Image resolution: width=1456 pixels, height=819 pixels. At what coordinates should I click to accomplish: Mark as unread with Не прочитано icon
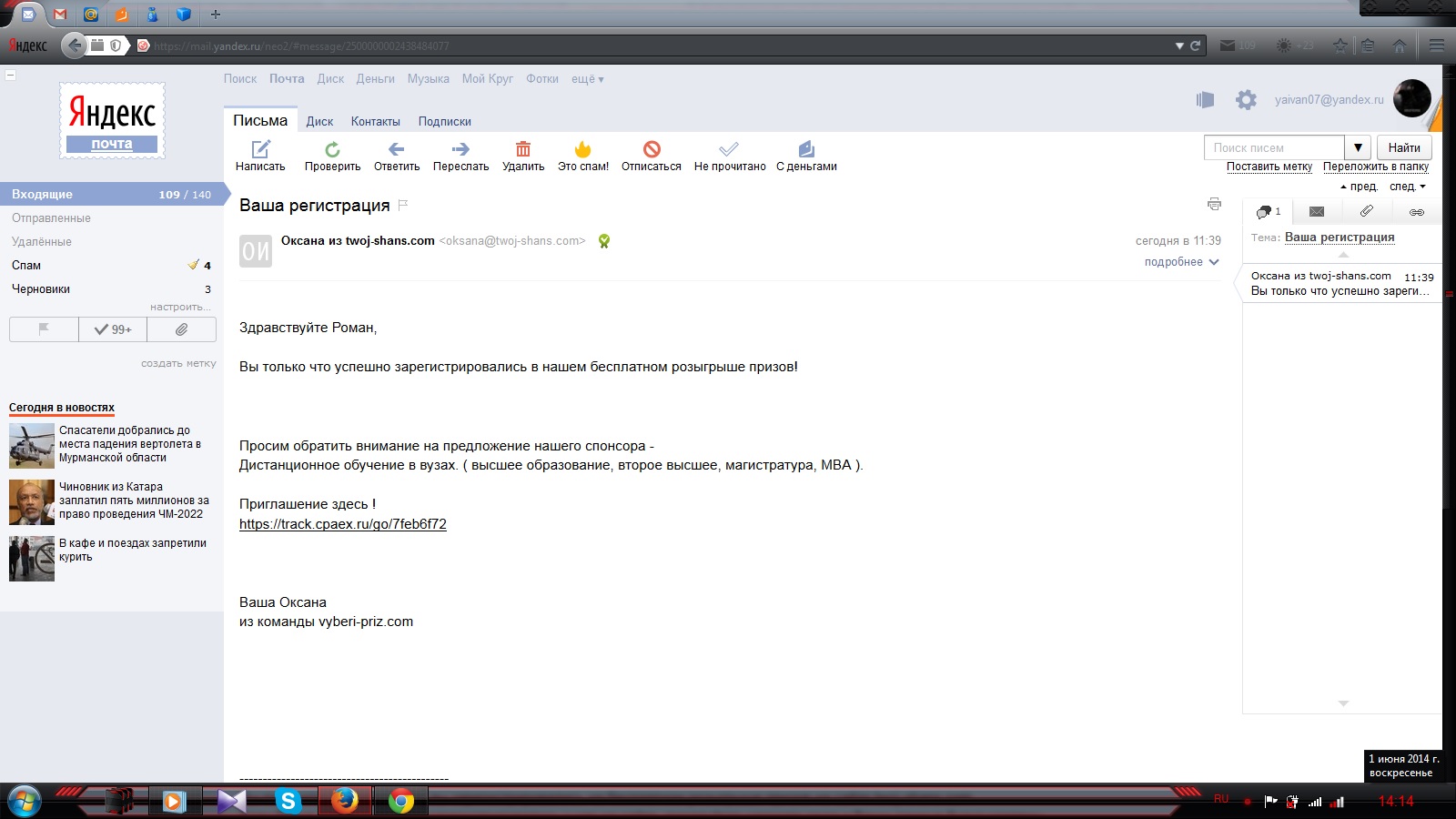[x=729, y=149]
